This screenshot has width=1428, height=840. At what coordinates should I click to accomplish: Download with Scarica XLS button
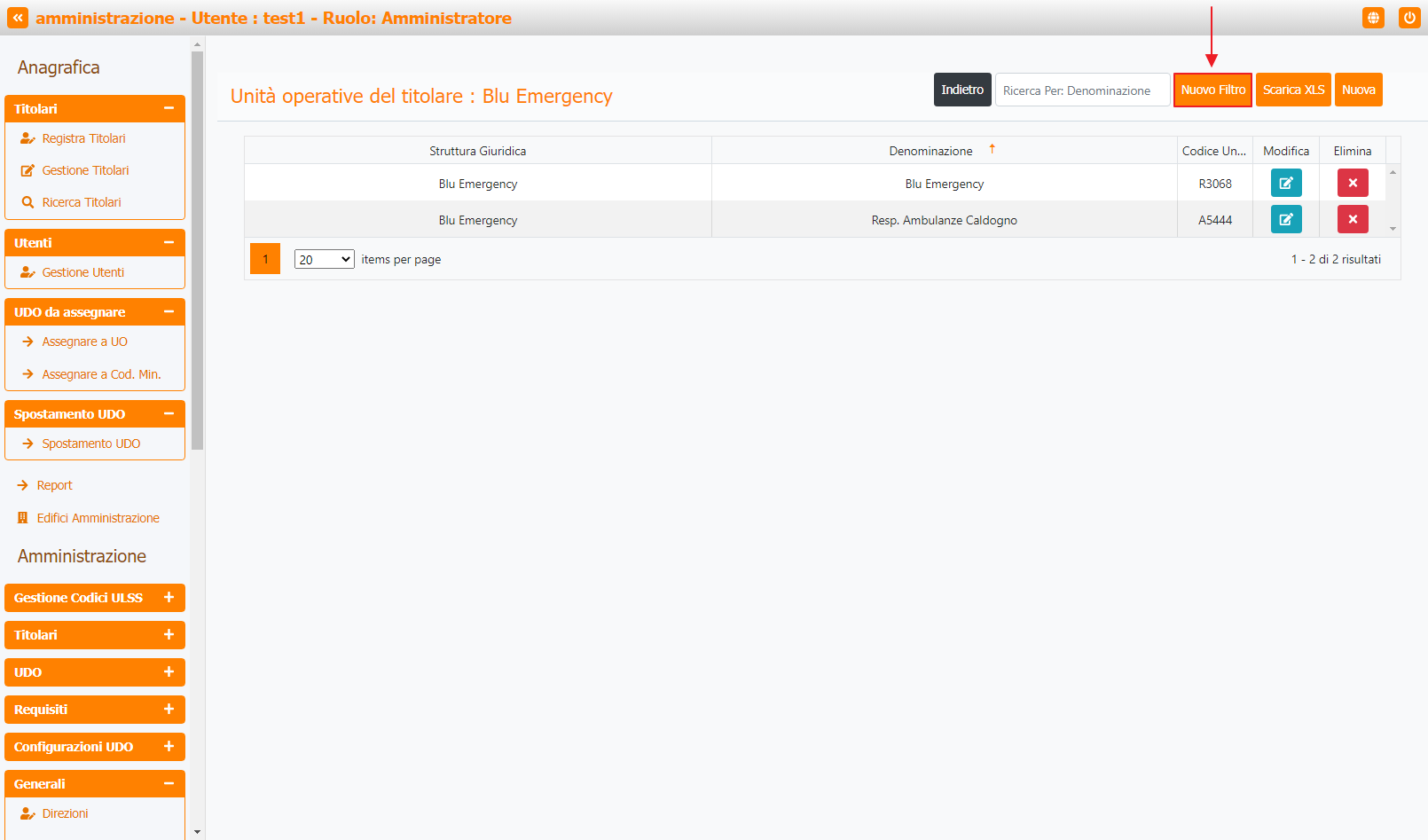[1293, 90]
